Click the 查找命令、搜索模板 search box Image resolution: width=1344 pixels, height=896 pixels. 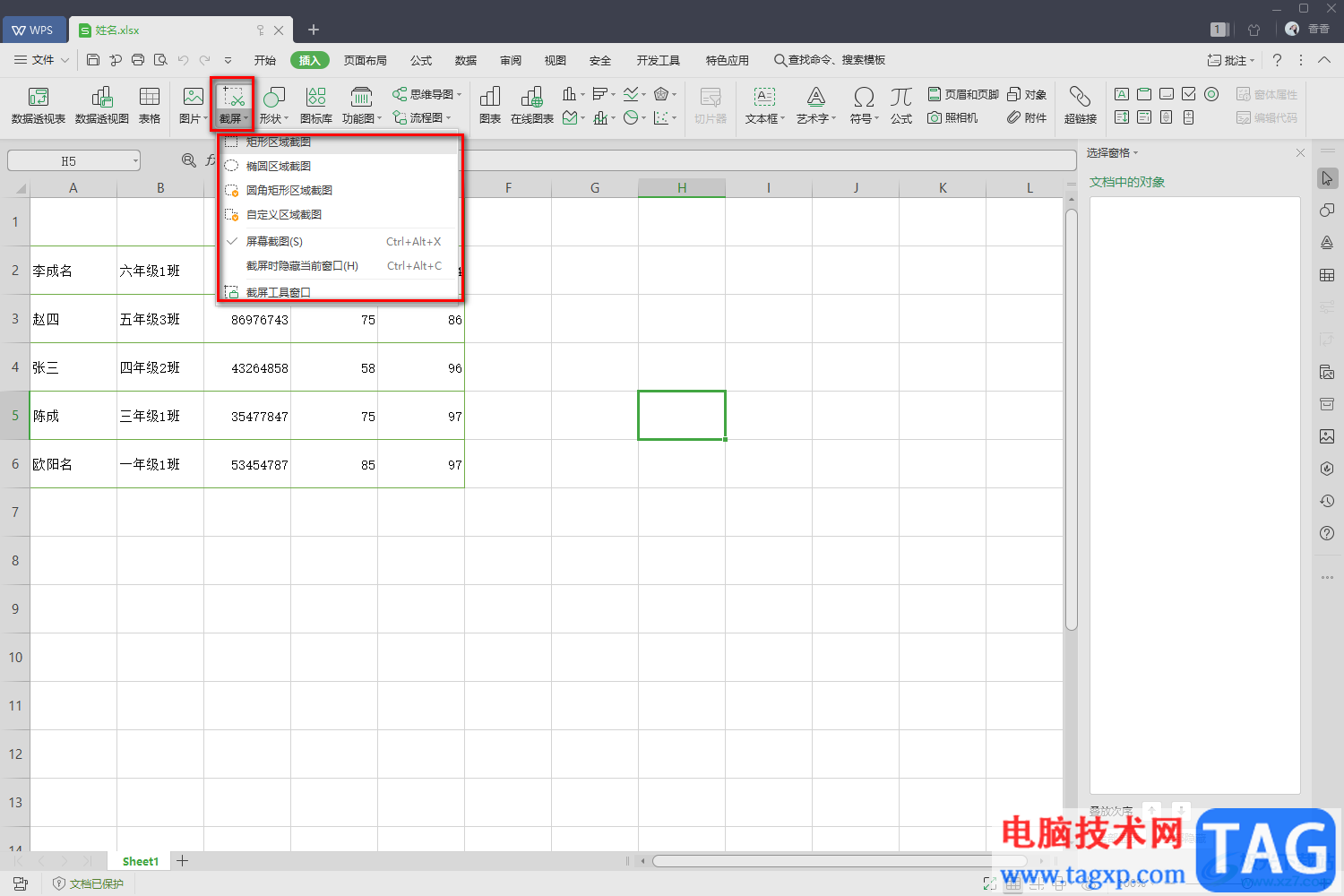830,60
